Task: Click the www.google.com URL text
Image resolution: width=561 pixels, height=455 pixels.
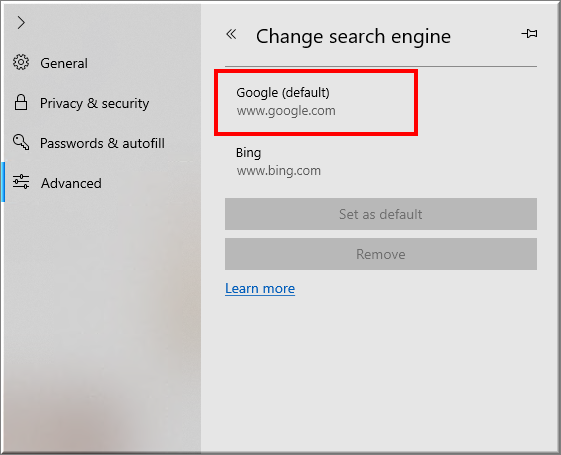Action: click(286, 111)
